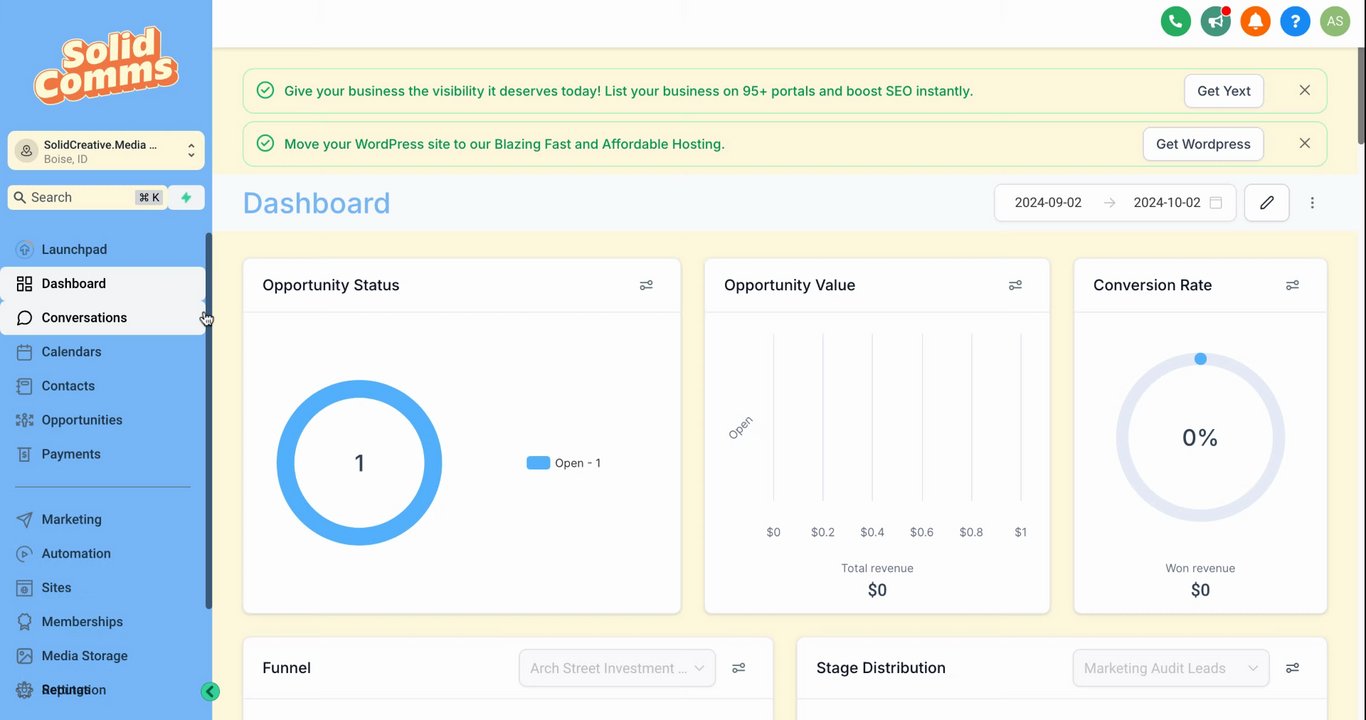Go to Conversations in the sidebar
1366x720 pixels.
click(84, 318)
